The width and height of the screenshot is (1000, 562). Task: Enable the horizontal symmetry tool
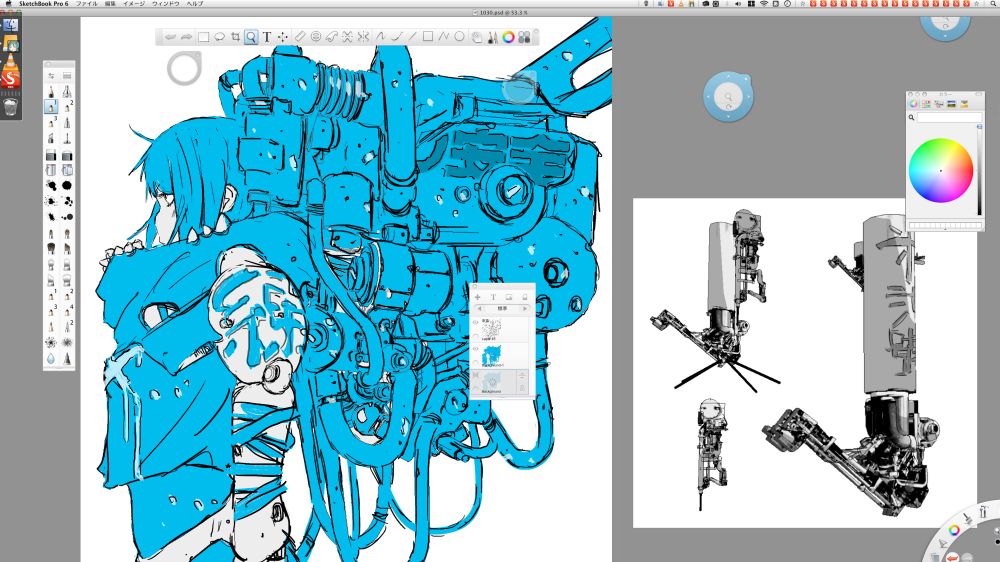pos(347,37)
